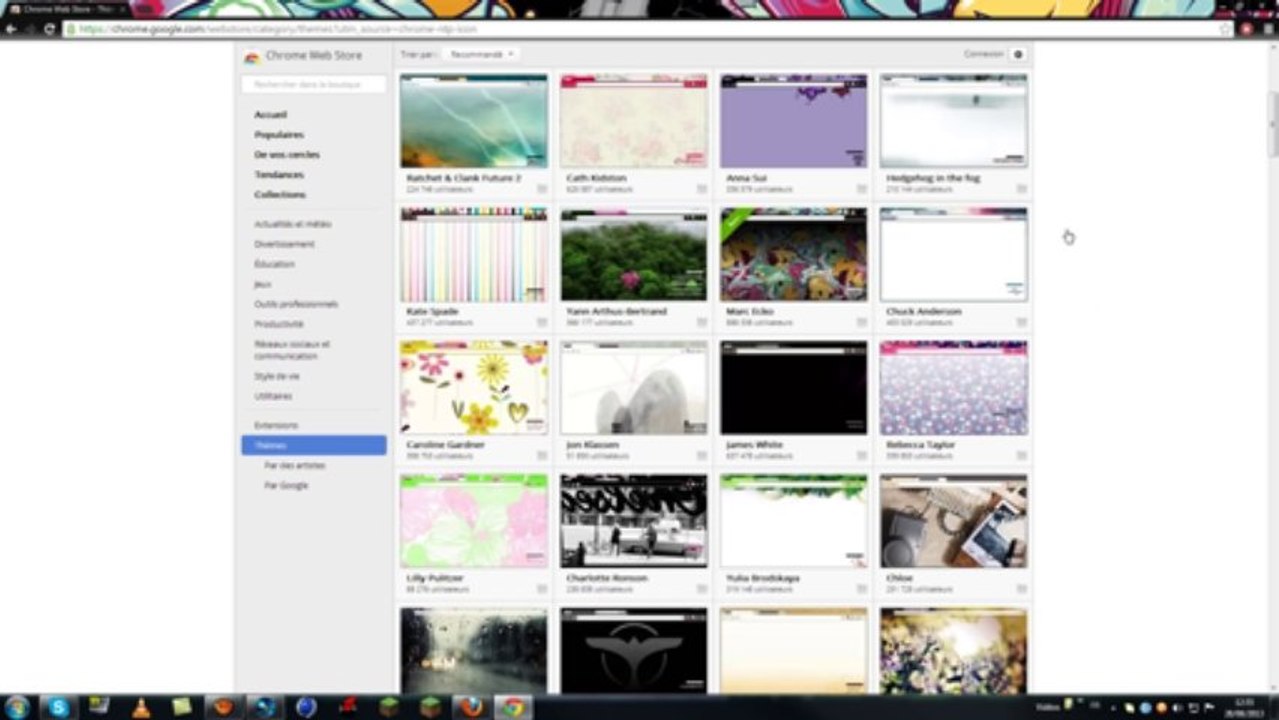Focus the store search box
Viewport: 1279px width, 720px height.
313,85
